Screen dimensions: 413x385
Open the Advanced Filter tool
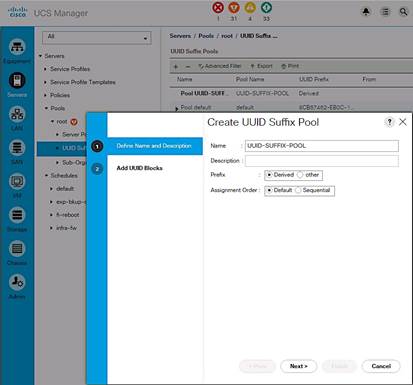[220, 66]
